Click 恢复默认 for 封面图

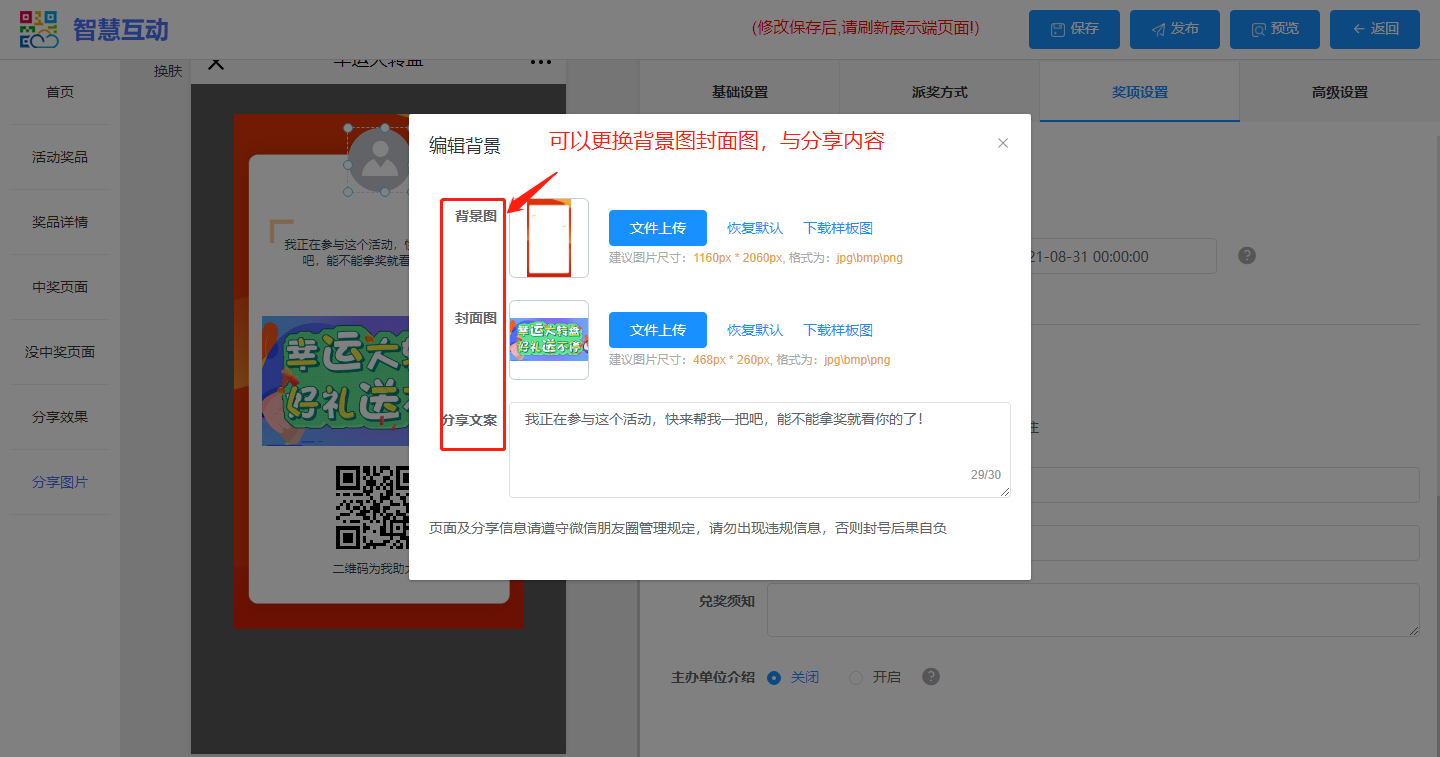click(755, 330)
